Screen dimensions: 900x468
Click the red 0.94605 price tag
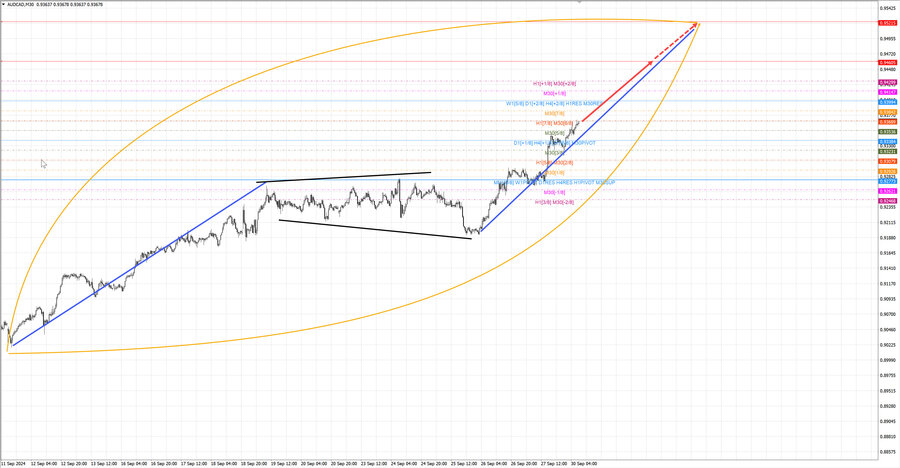pyautogui.click(x=887, y=62)
